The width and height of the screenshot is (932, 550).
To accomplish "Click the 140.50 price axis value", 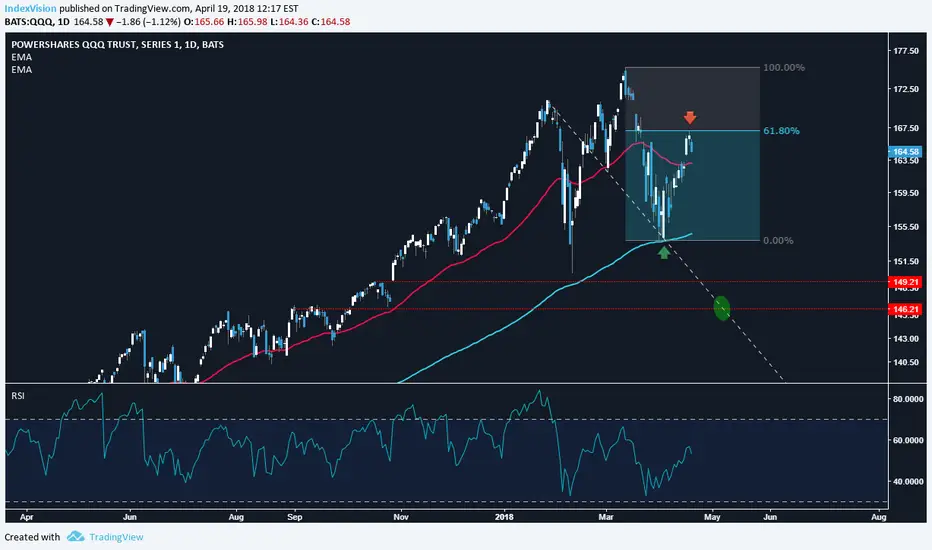I will click(x=906, y=362).
